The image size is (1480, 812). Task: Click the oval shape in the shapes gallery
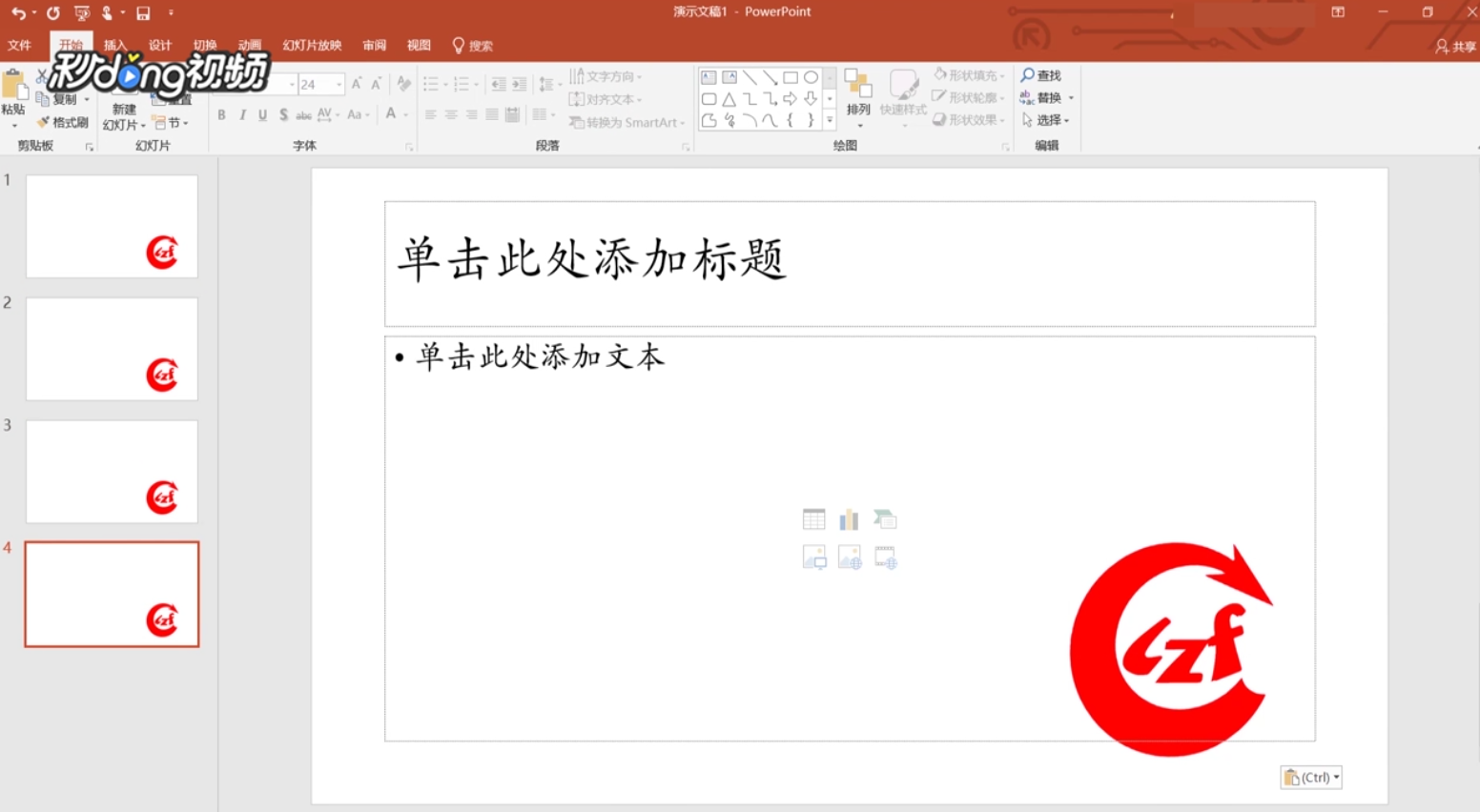(812, 76)
